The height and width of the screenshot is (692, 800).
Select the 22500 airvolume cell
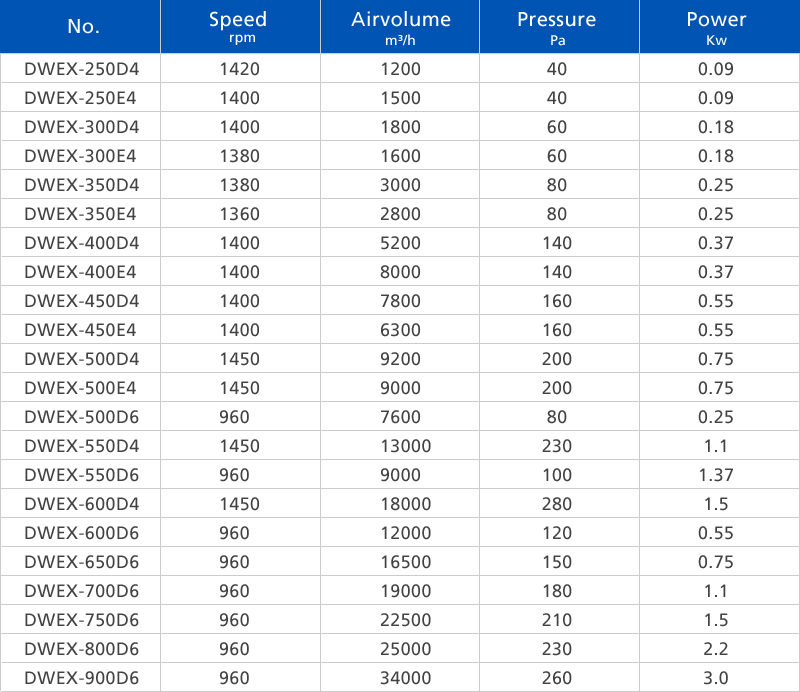pyautogui.click(x=401, y=620)
